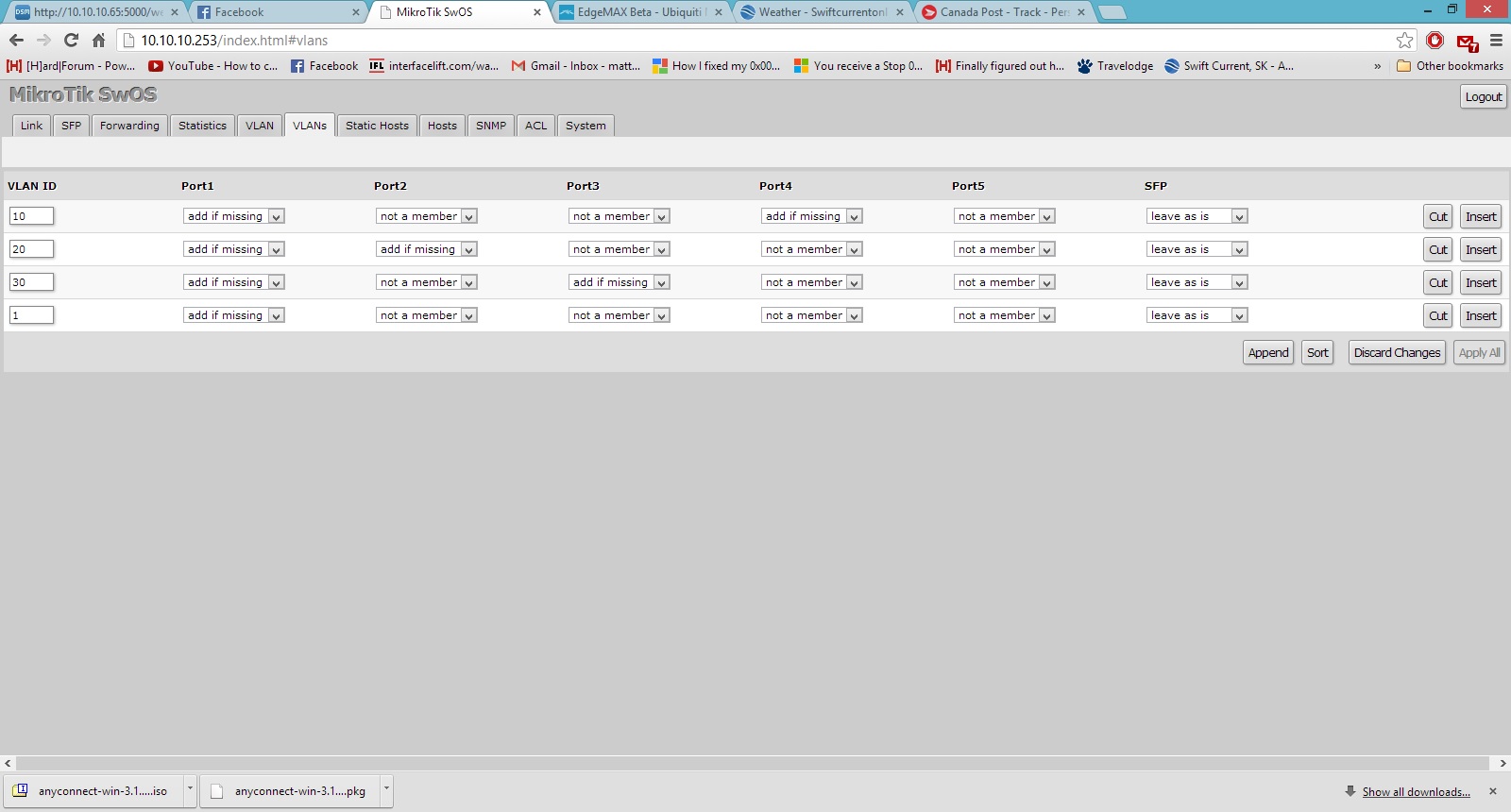The height and width of the screenshot is (812, 1511).
Task: Switch to the SFP tab
Action: 72,126
